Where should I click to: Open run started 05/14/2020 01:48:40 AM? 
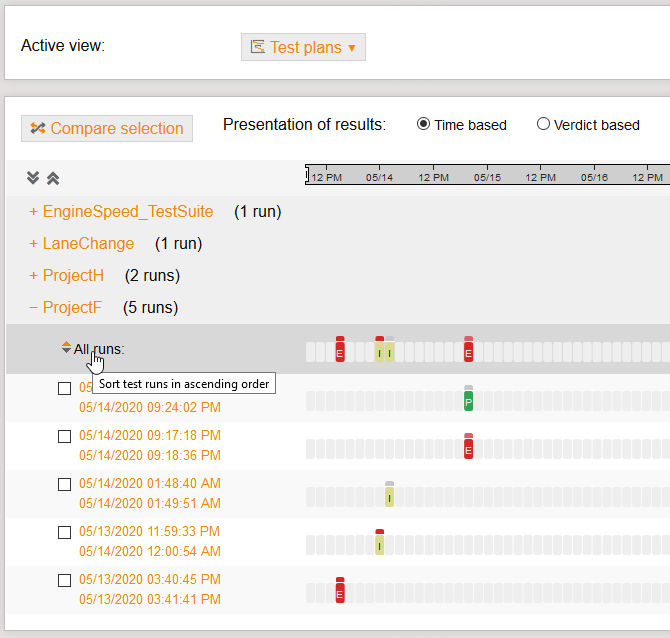pos(150,484)
